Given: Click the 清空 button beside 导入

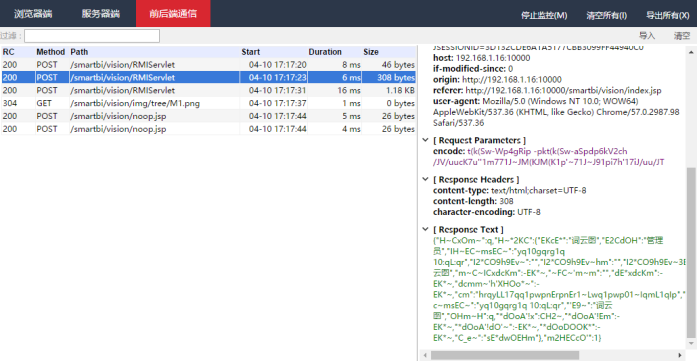Looking at the screenshot, I should [682, 36].
